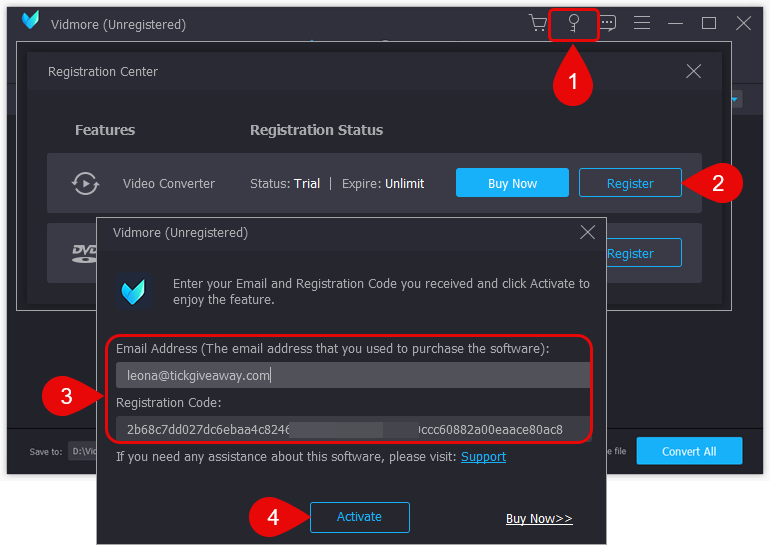Click the Video Converter feature icon
770x546 pixels.
pos(85,184)
